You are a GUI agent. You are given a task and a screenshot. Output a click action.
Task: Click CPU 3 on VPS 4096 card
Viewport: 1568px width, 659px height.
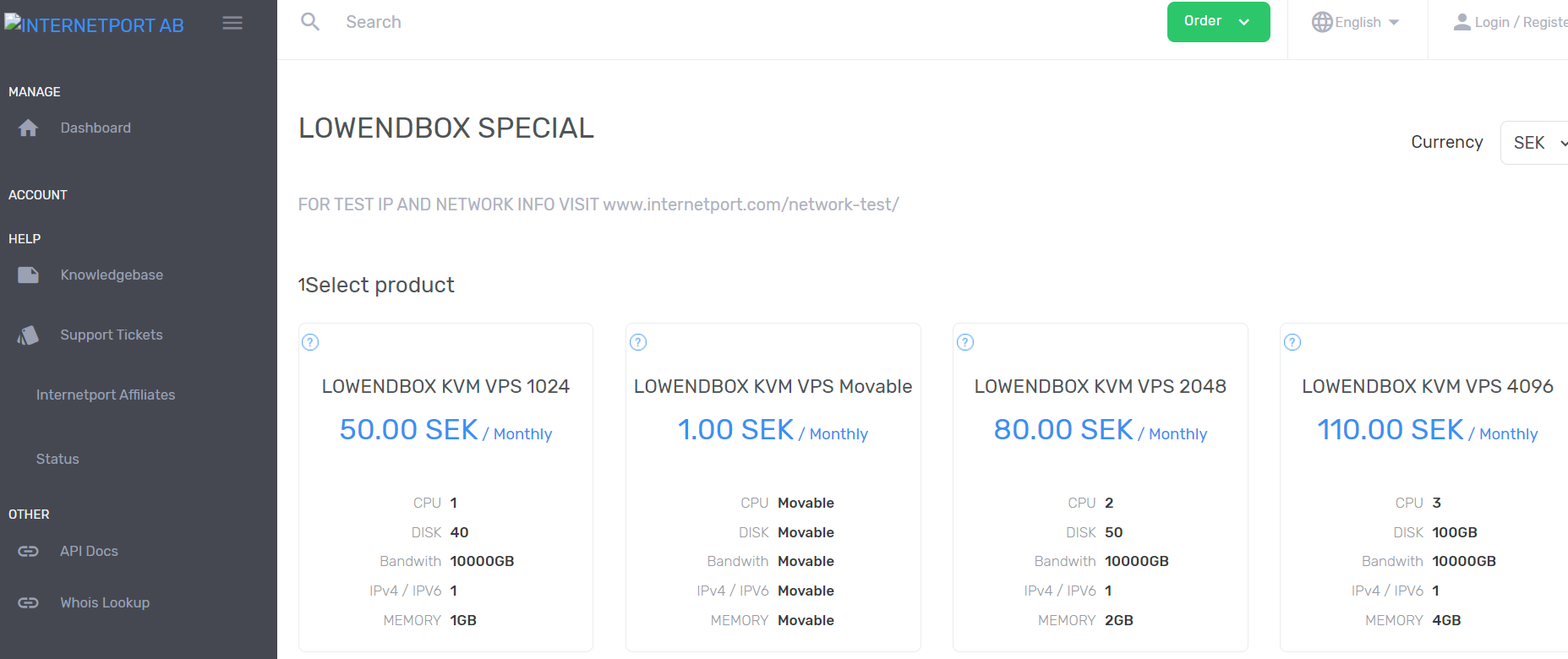pyautogui.click(x=1418, y=503)
